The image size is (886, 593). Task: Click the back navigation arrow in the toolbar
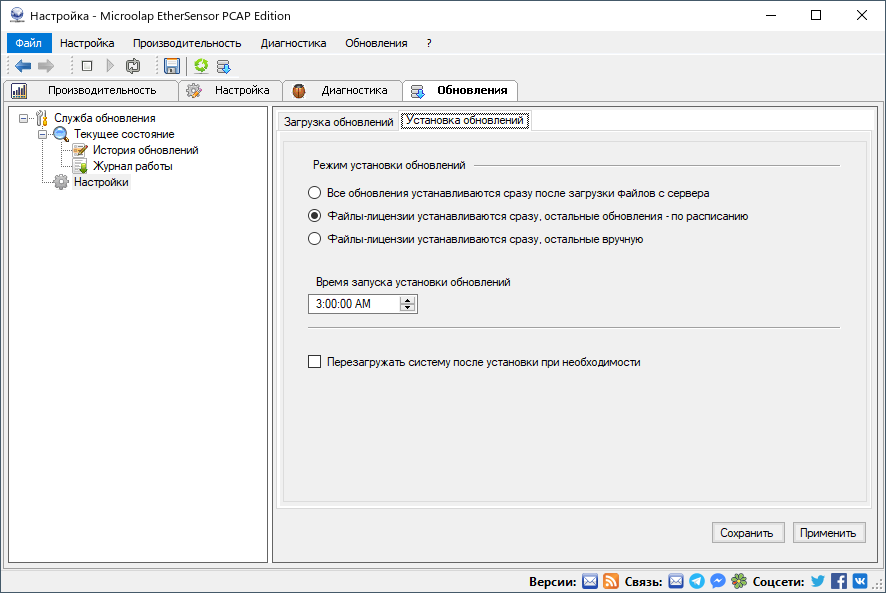click(22, 66)
